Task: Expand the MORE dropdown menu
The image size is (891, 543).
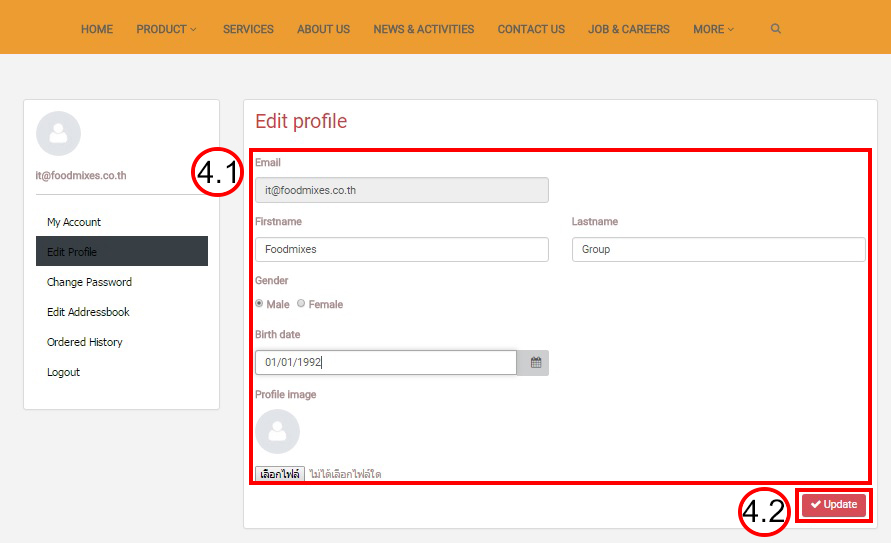Action: (x=713, y=29)
